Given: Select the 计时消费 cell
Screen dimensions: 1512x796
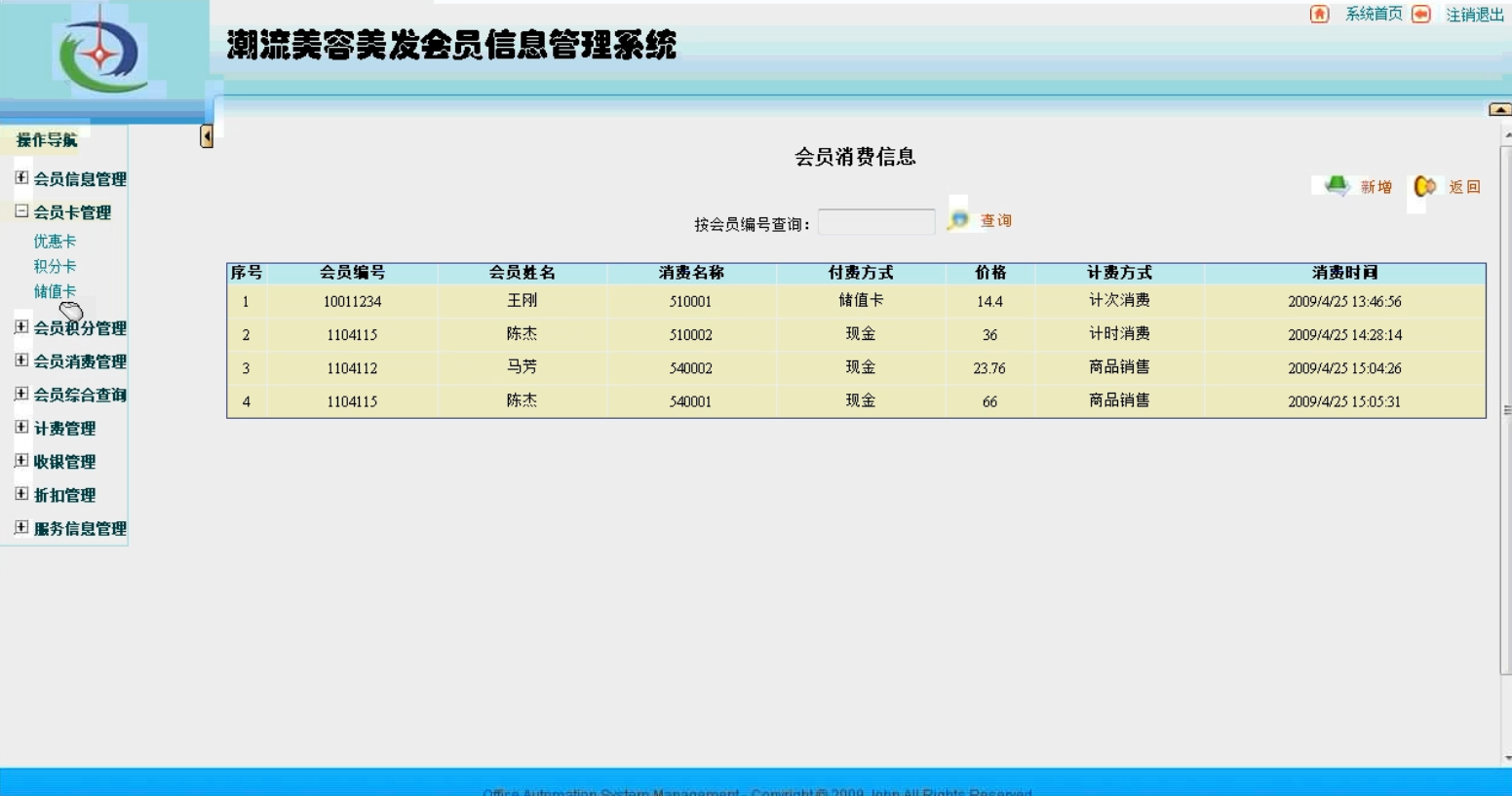Looking at the screenshot, I should click(x=1119, y=334).
